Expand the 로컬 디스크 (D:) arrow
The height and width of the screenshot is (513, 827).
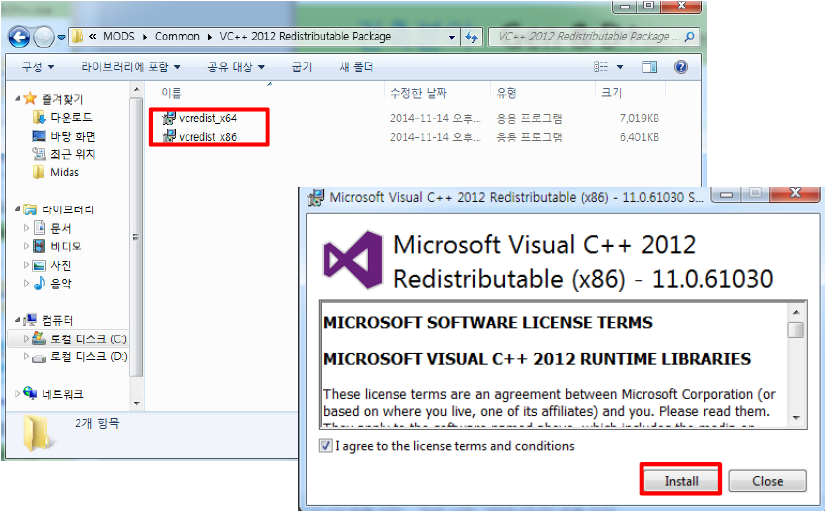(x=26, y=356)
